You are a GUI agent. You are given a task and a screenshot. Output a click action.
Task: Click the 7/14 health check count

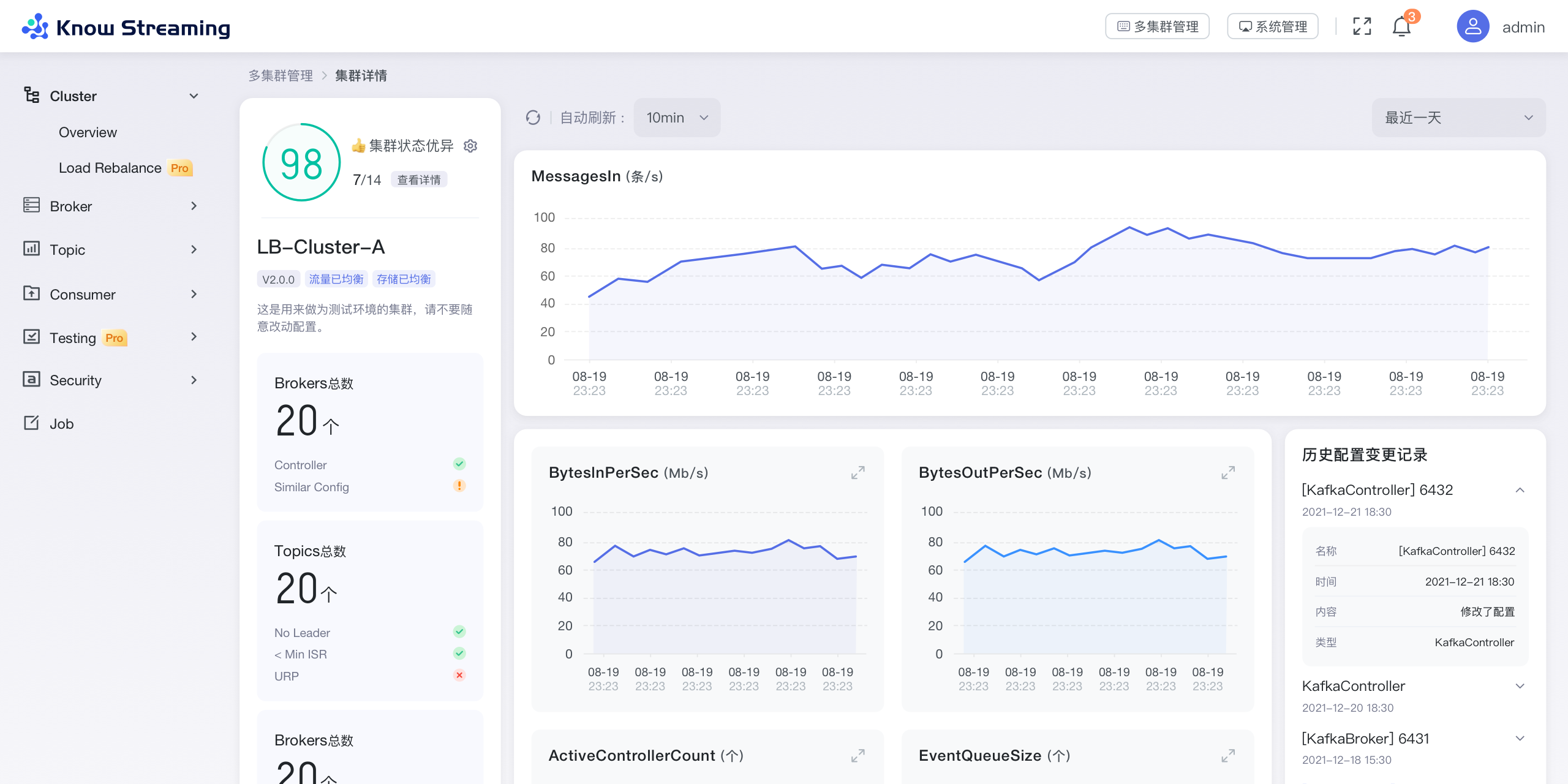(x=367, y=180)
